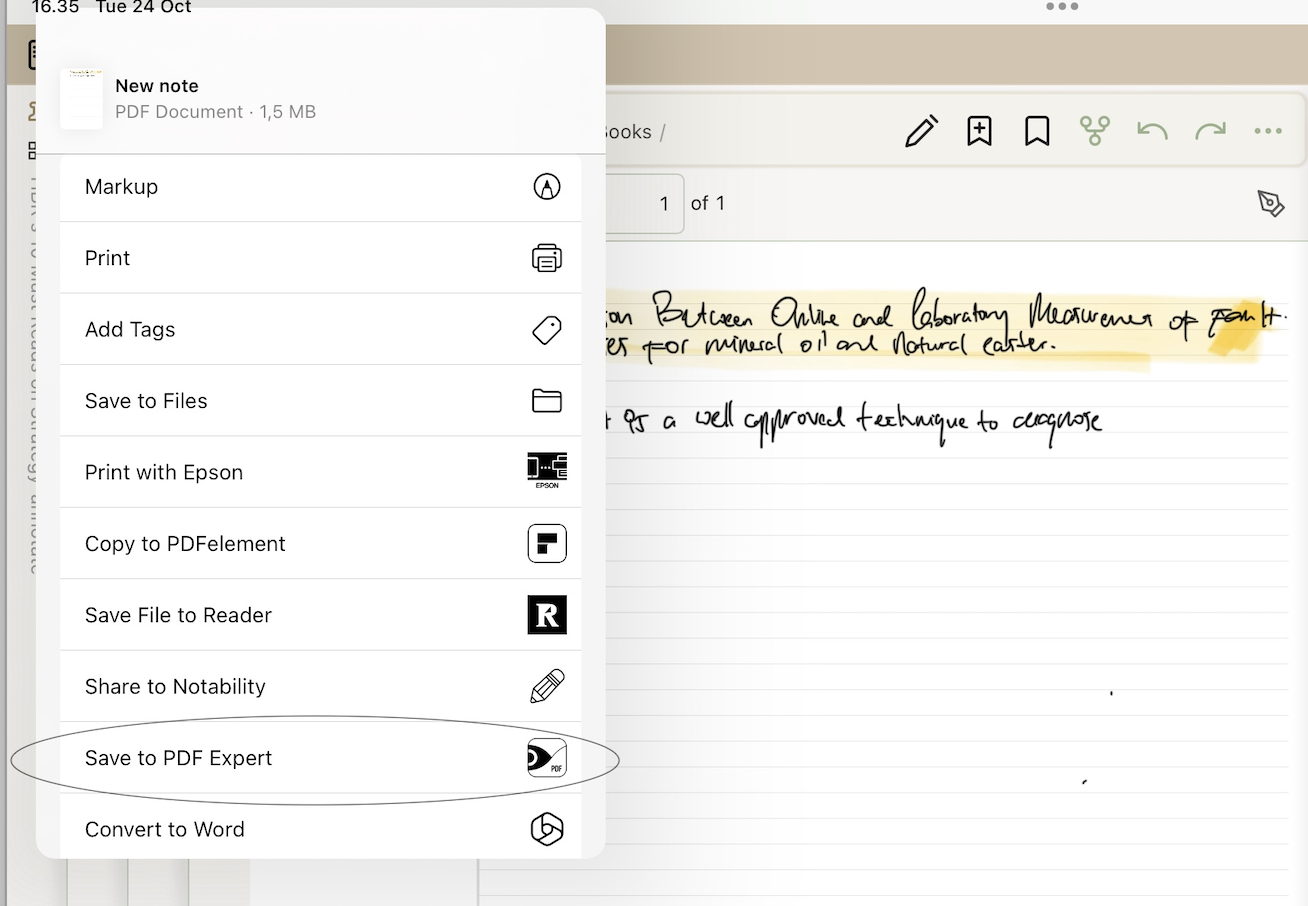The width and height of the screenshot is (1308, 906).
Task: Tap the Reader R app icon
Action: [546, 615]
